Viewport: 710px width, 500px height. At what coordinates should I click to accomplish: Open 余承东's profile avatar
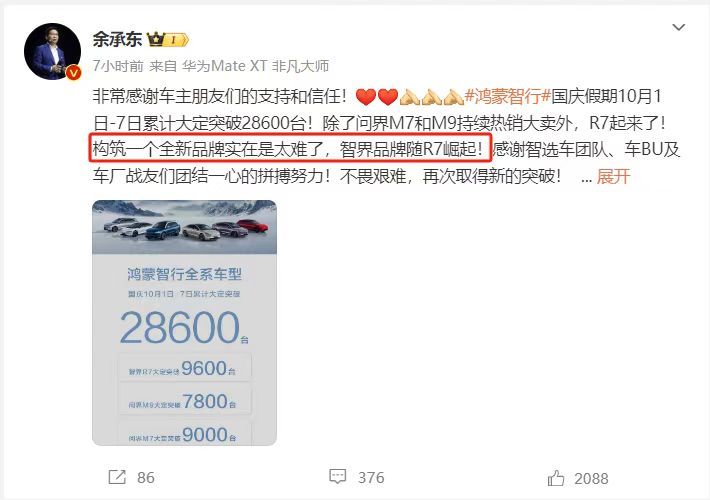tap(53, 52)
